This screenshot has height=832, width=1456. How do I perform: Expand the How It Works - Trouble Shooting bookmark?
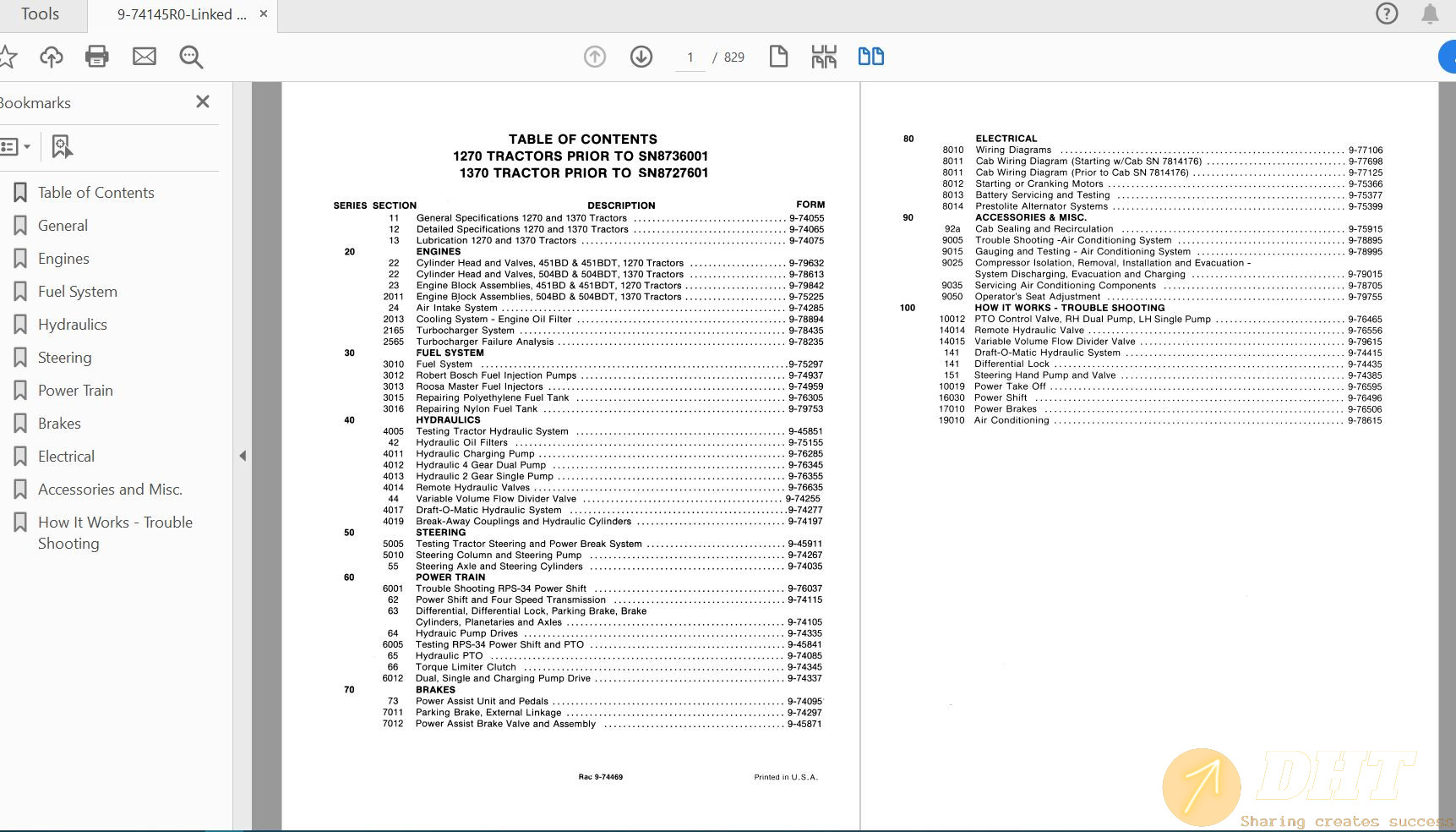click(x=115, y=532)
